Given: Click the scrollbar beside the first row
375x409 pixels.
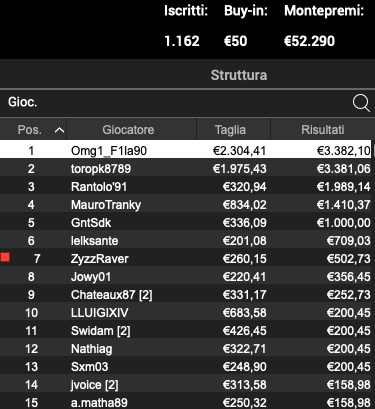Looking at the screenshot, I should coord(373,150).
